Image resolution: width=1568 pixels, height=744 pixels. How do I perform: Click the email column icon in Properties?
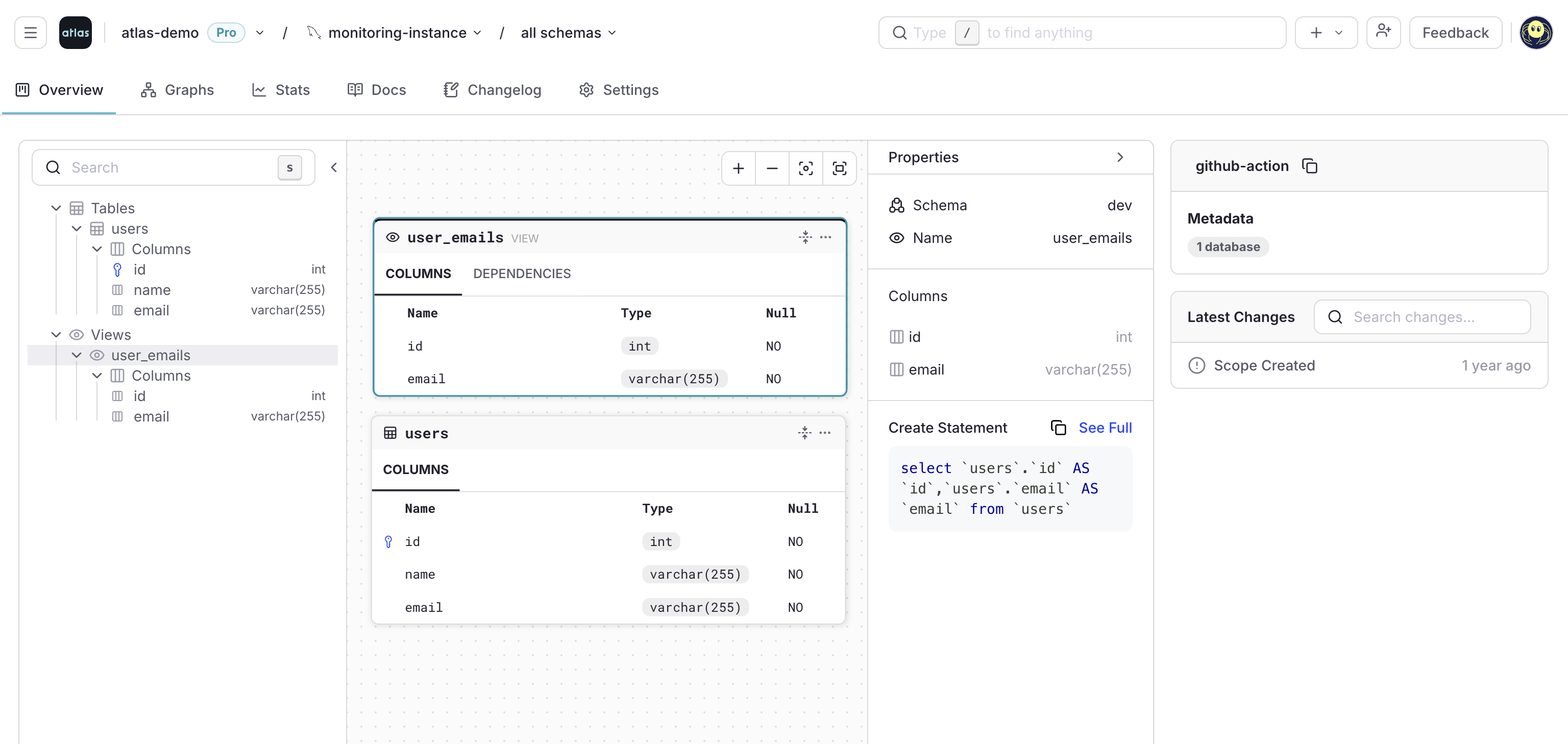896,369
